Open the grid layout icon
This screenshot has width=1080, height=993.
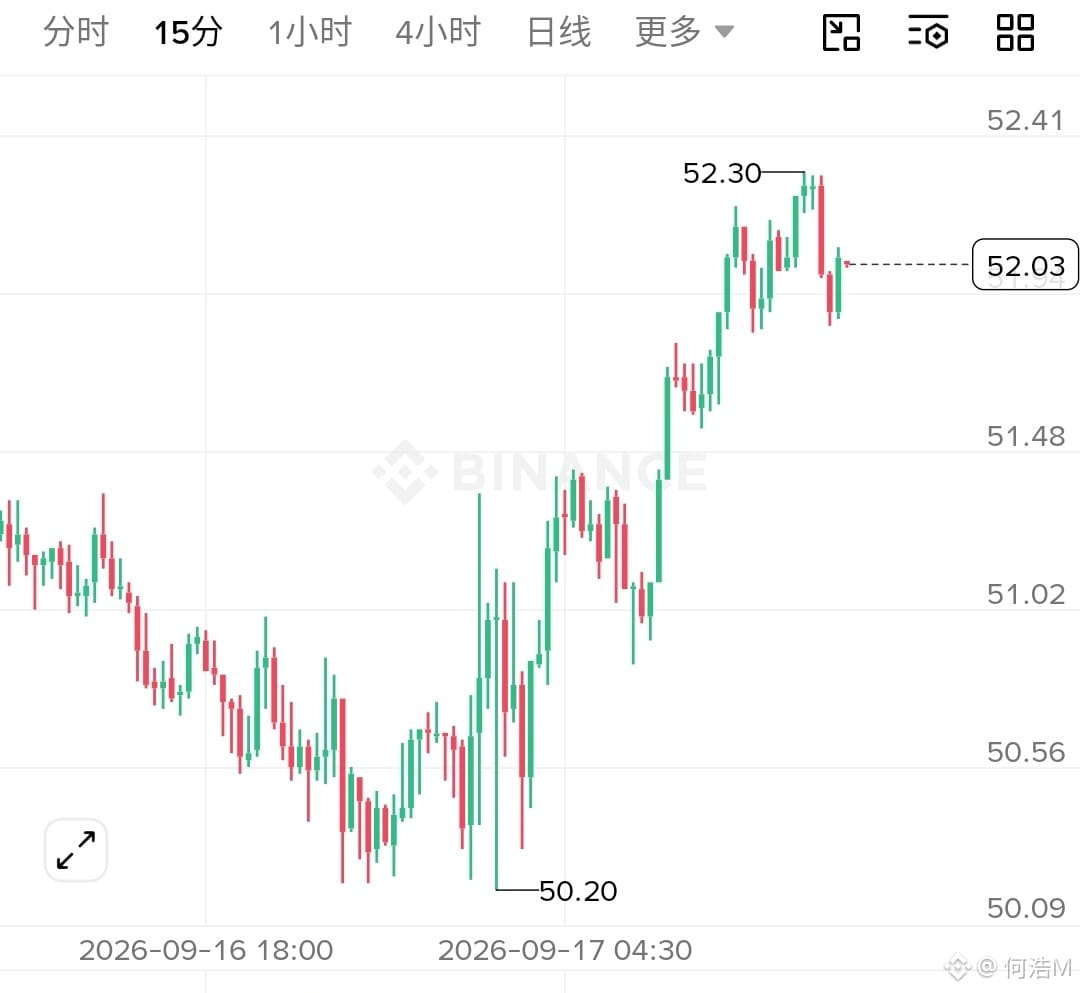click(1015, 32)
